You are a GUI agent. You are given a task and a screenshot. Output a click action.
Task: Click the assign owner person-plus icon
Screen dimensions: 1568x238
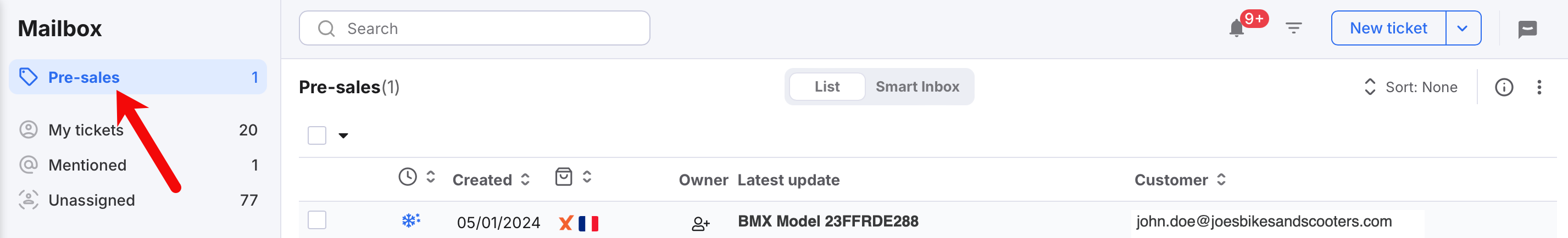tap(700, 223)
